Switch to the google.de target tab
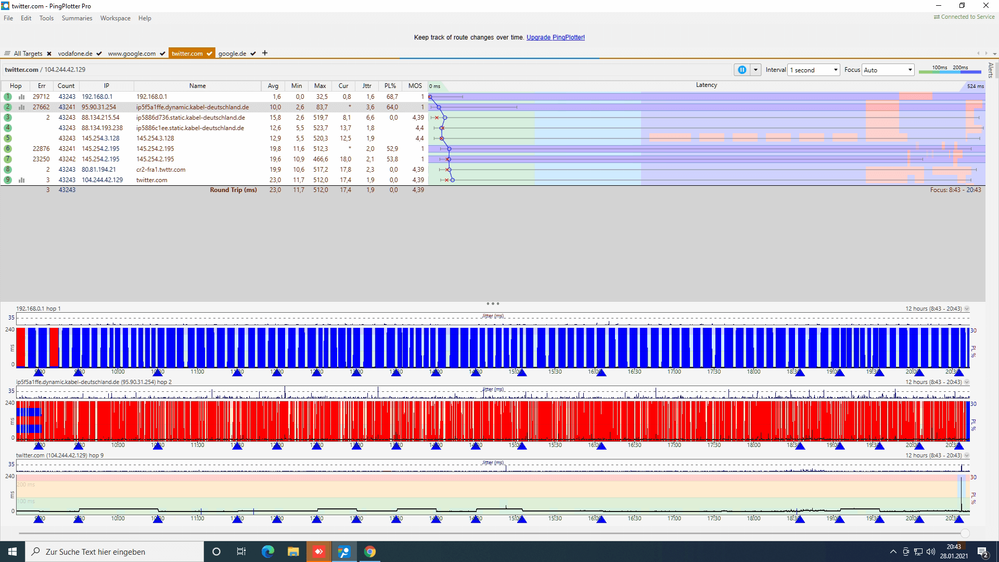This screenshot has height=562, width=999. pos(233,54)
